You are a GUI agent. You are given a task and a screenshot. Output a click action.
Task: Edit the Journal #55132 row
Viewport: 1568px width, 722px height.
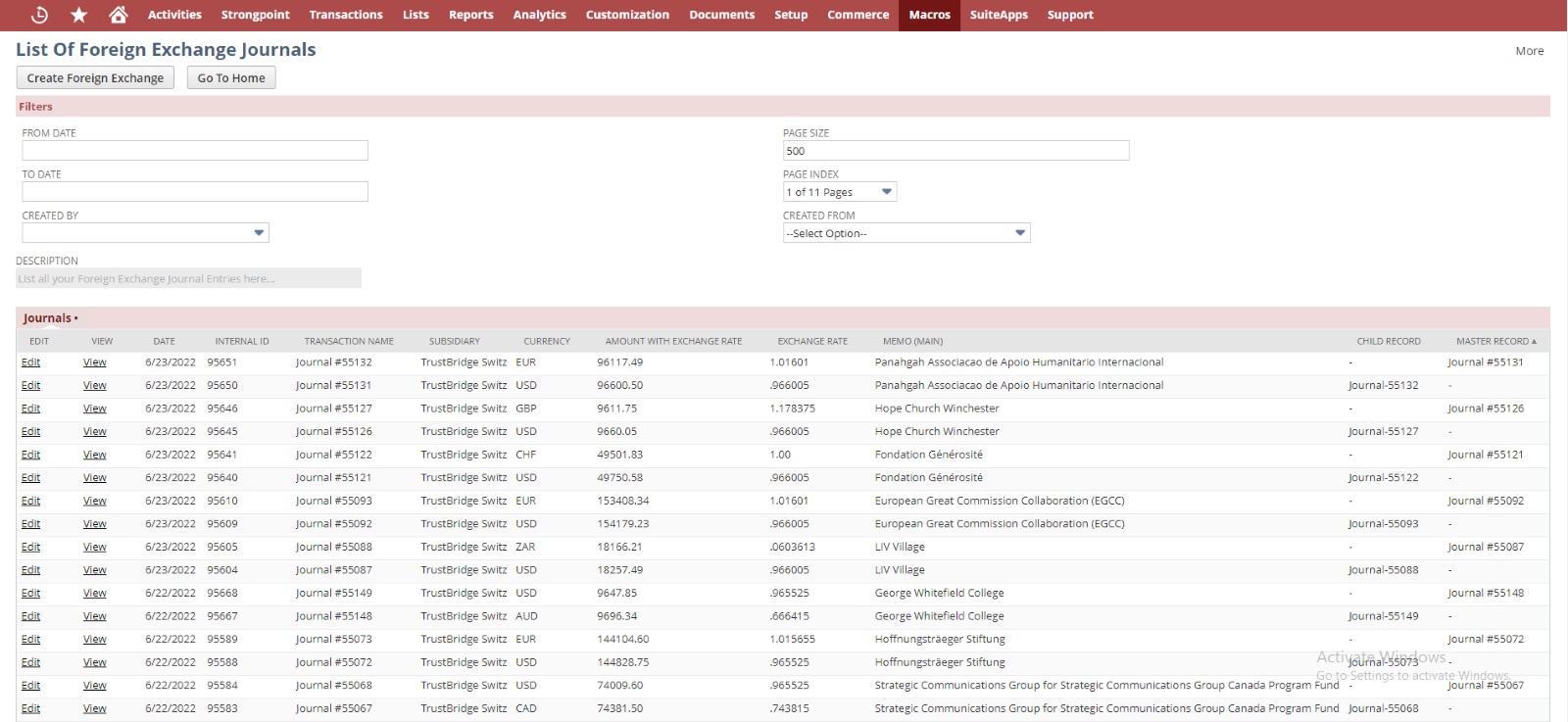pos(31,362)
